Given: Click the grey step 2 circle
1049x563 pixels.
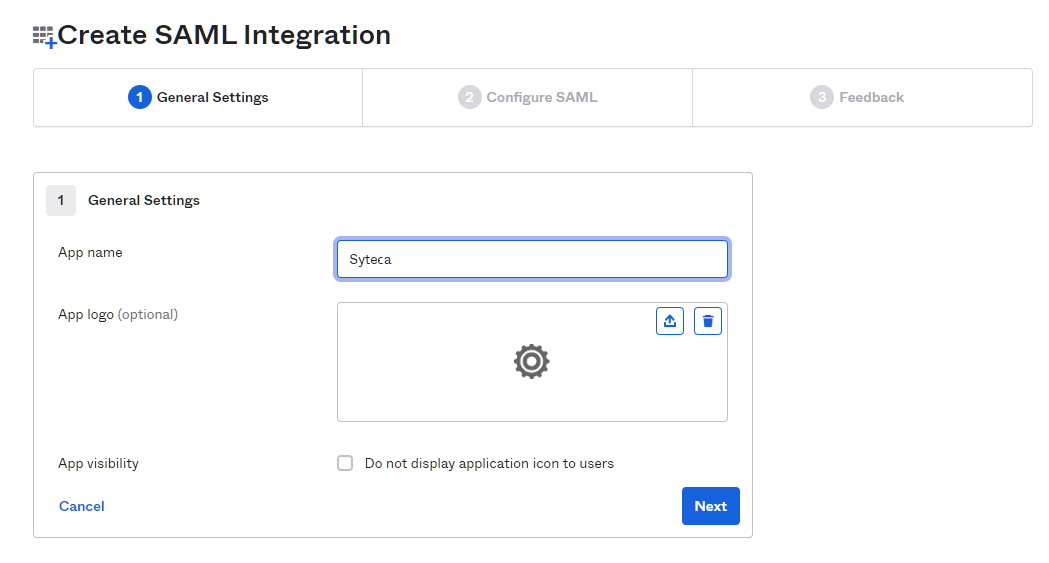Looking at the screenshot, I should pos(469,97).
